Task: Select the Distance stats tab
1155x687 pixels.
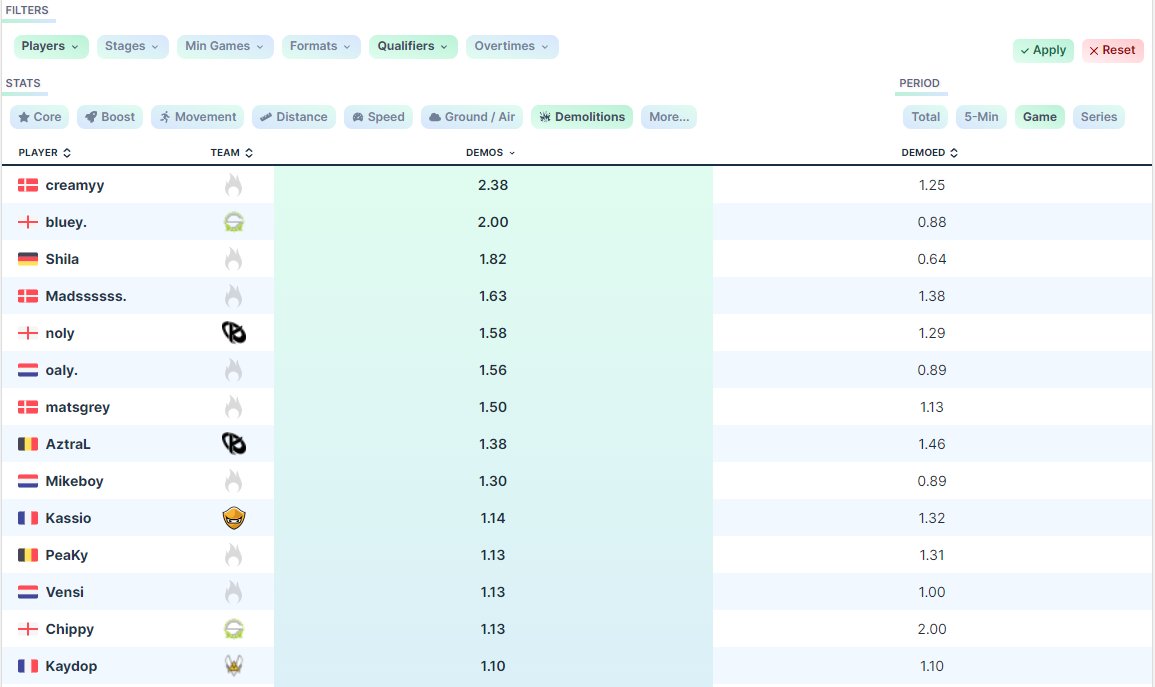Action: [294, 117]
